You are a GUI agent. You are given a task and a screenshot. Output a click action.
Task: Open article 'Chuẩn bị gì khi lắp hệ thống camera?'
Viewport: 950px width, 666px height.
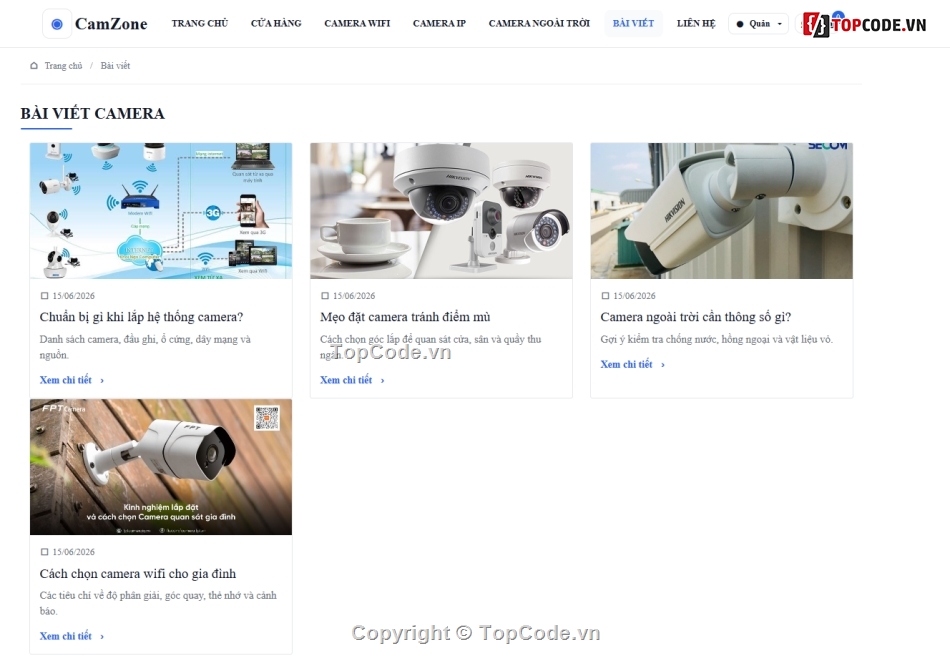pos(141,317)
